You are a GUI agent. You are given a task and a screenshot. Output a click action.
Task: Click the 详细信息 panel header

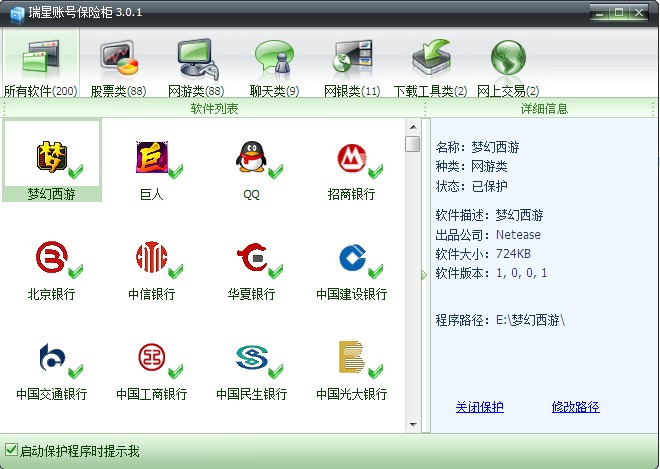point(544,109)
